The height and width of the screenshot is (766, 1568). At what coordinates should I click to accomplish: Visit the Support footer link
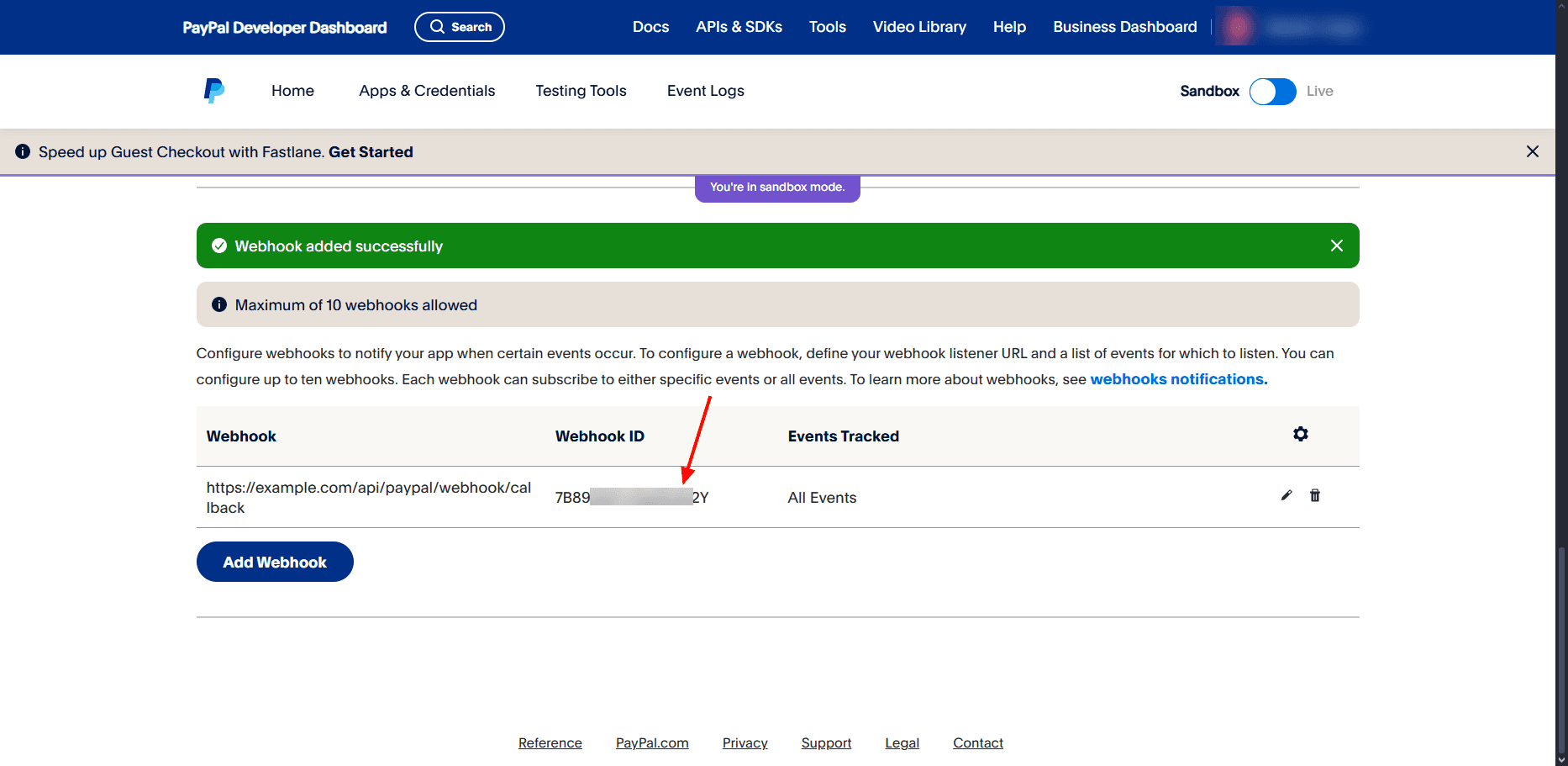tap(826, 742)
